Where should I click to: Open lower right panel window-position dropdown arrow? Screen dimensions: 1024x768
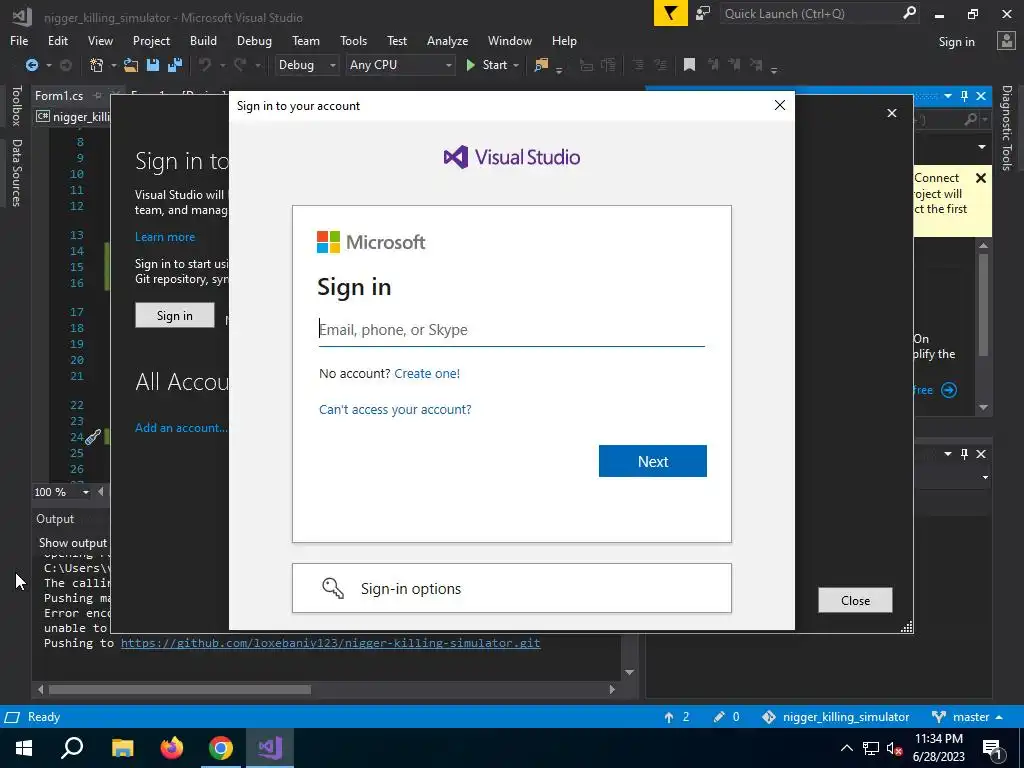coord(948,454)
